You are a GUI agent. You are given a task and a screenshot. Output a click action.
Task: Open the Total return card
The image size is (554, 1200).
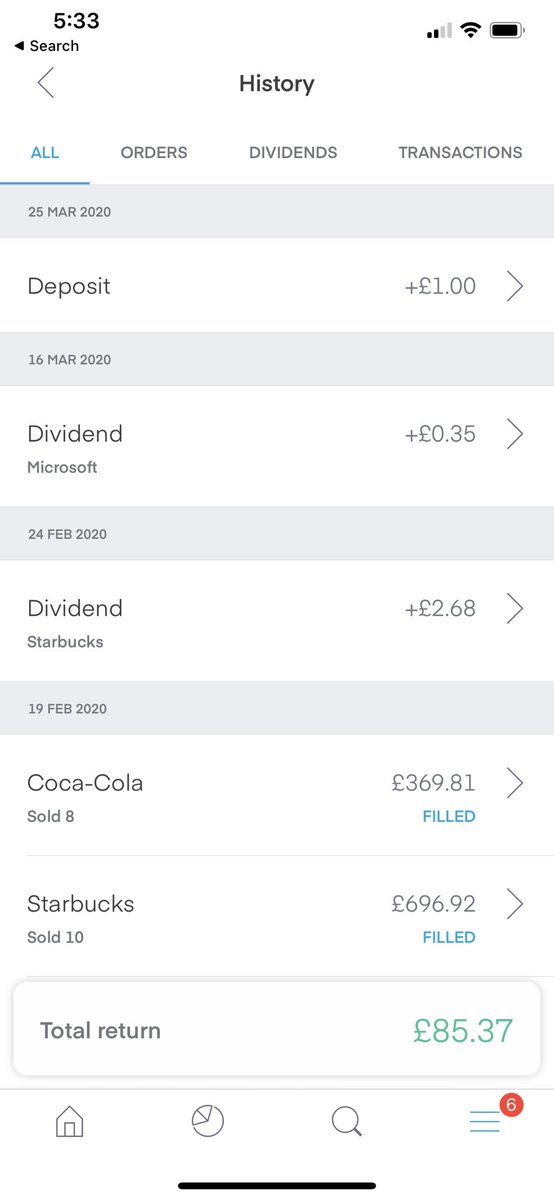(277, 1030)
